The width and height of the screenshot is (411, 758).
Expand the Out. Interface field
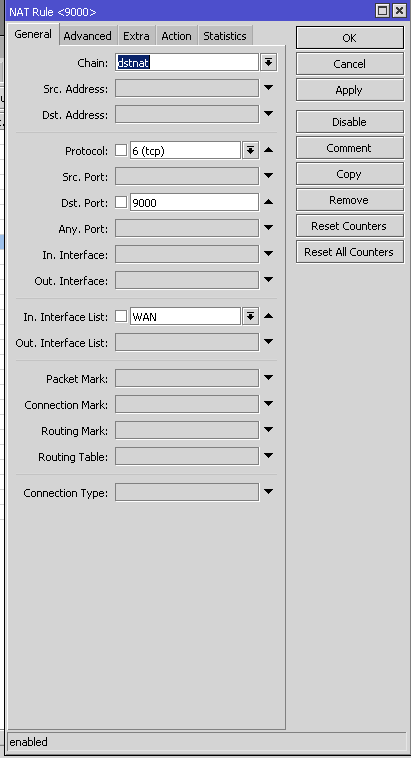coord(269,279)
